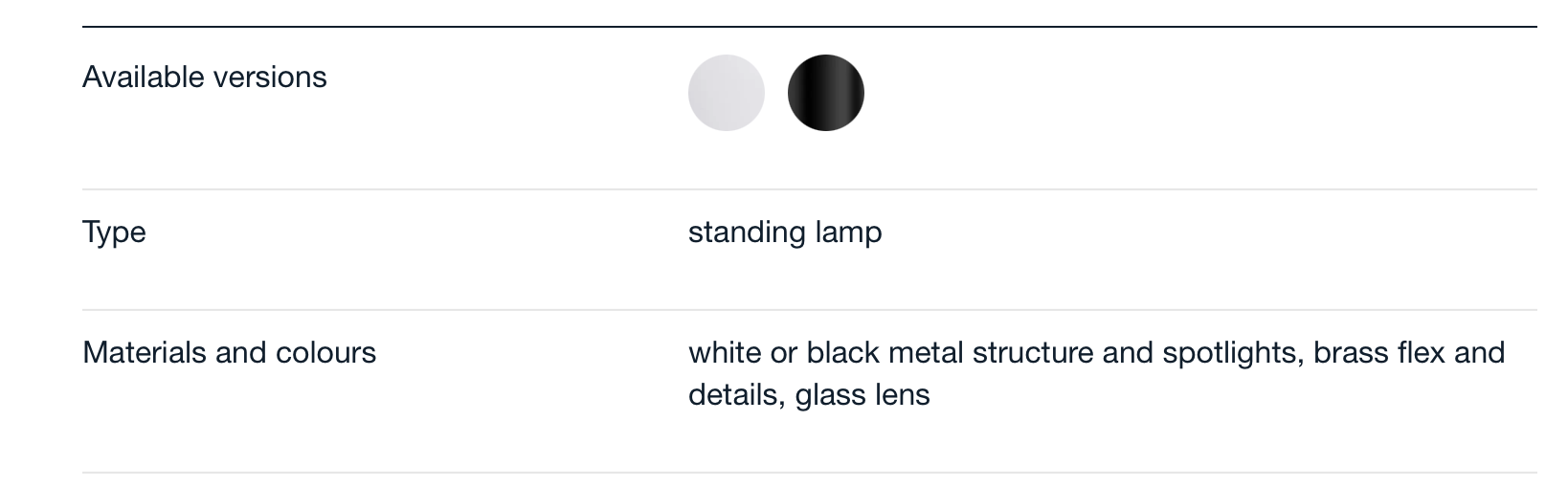The width and height of the screenshot is (1568, 488).
Task: Select the 'standing lamp' value text
Action: click(x=785, y=233)
